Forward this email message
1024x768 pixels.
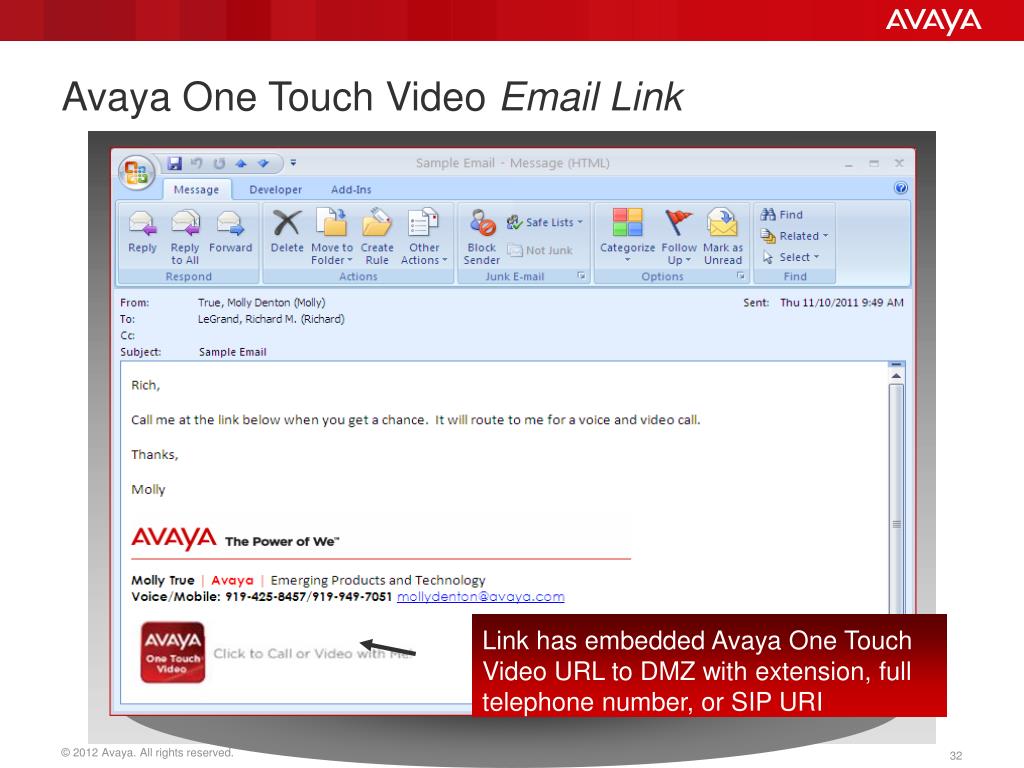pos(231,231)
